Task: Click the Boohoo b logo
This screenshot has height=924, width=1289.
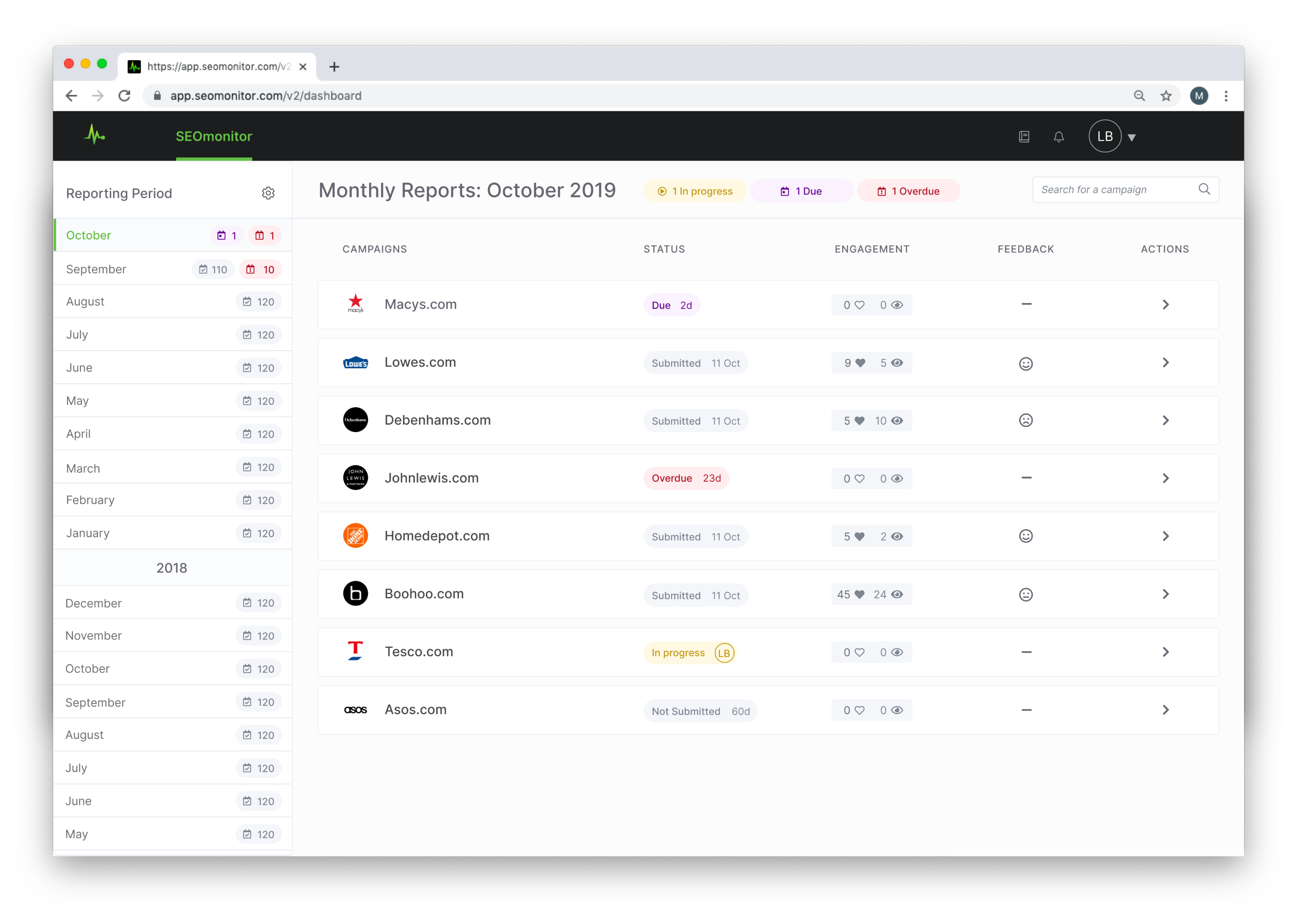Action: coord(356,594)
